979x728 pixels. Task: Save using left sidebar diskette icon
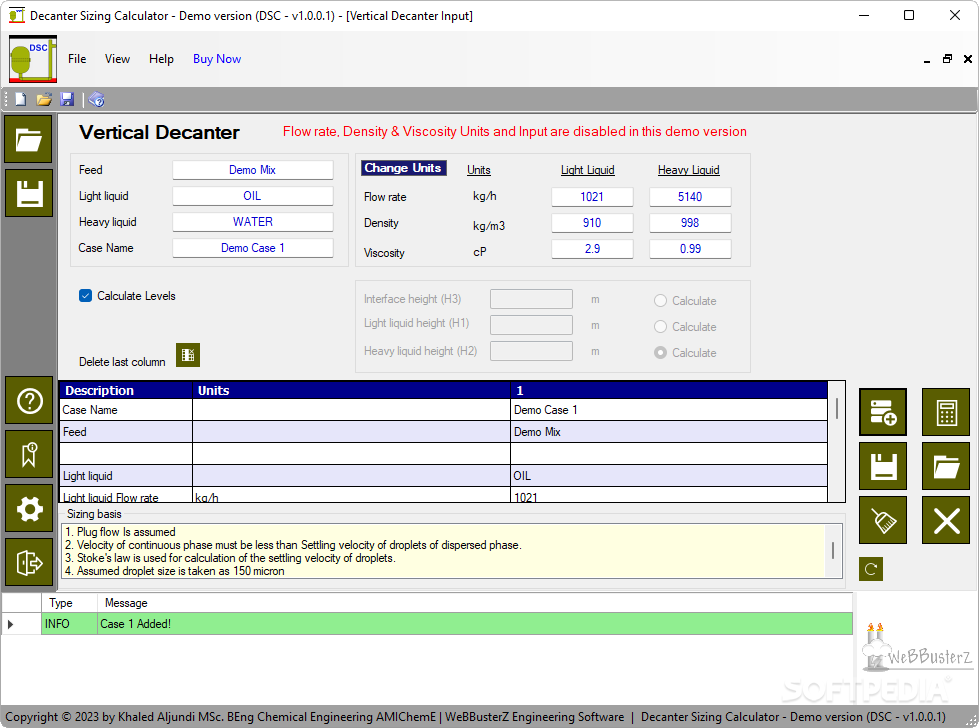[29, 193]
